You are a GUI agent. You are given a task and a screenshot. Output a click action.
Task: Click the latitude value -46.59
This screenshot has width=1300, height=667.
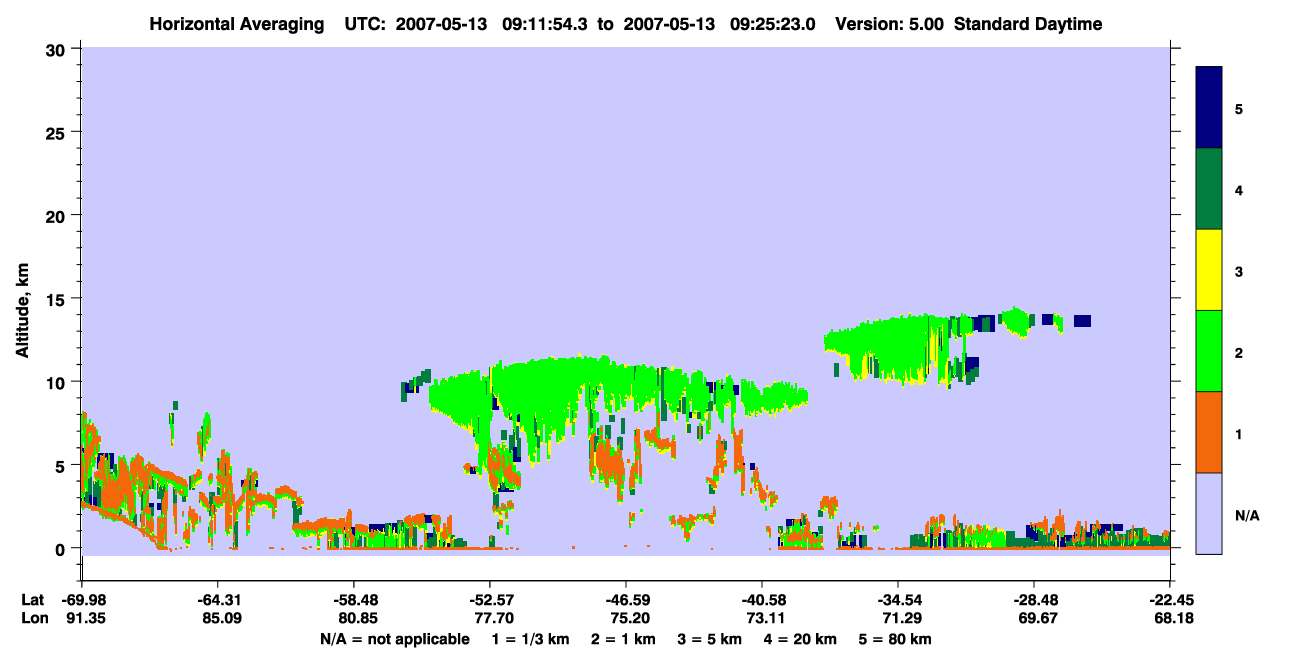pos(625,600)
